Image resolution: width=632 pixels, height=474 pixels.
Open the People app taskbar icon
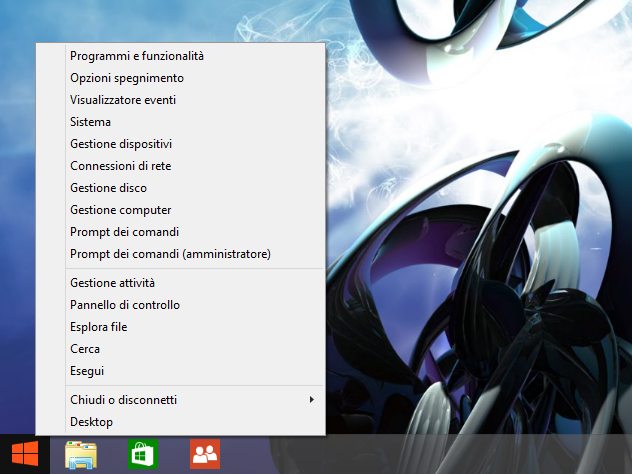coord(205,455)
